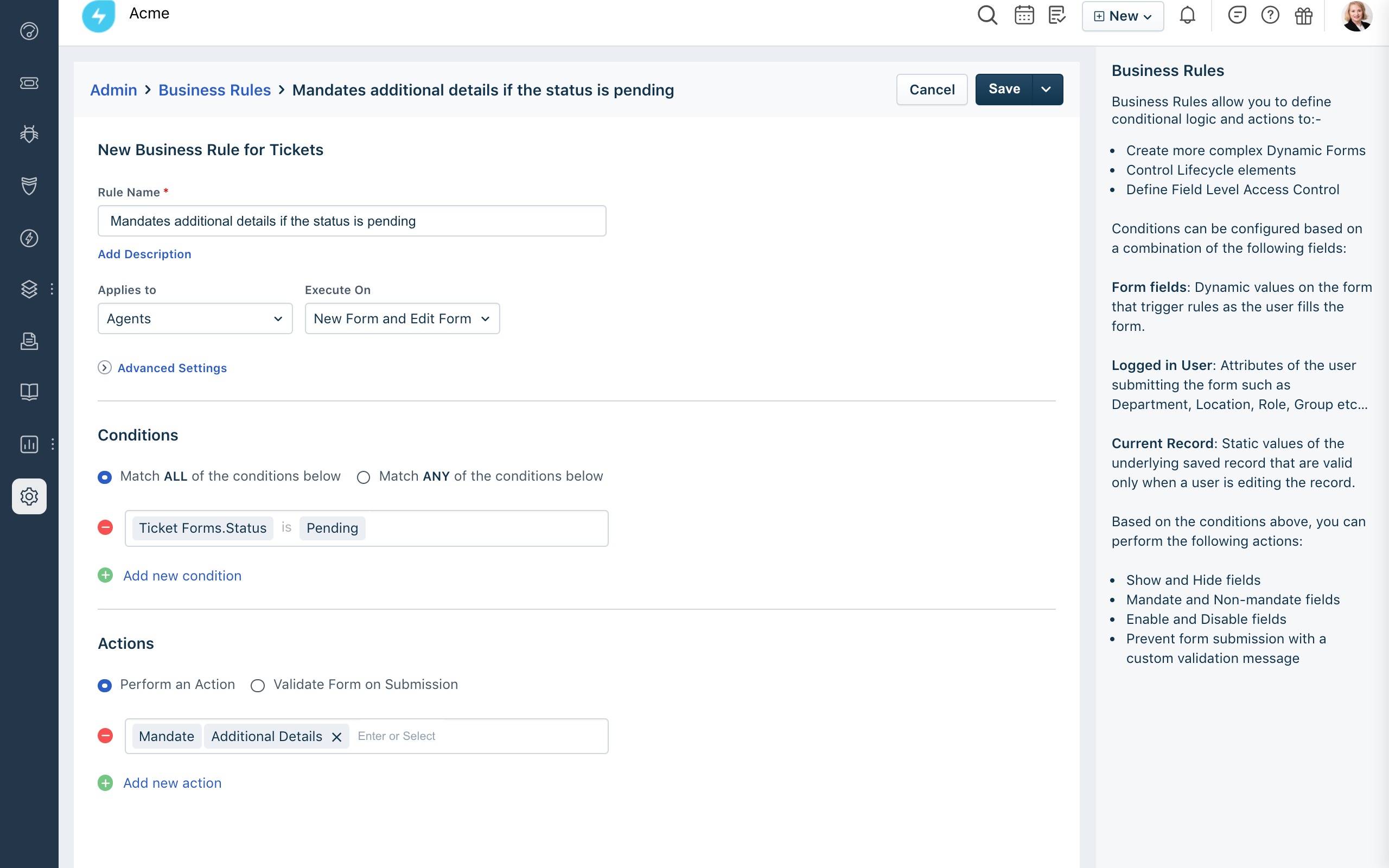Open the Admin gear icon in sidebar
The width and height of the screenshot is (1389, 868).
[29, 496]
